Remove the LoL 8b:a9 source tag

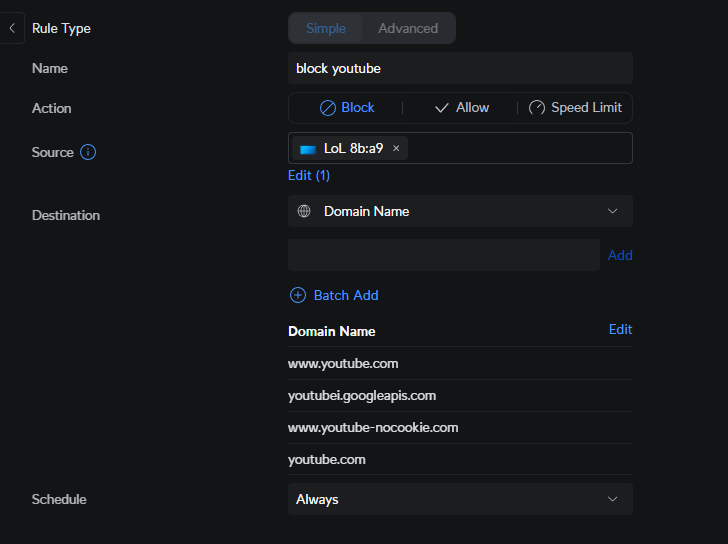click(x=396, y=148)
